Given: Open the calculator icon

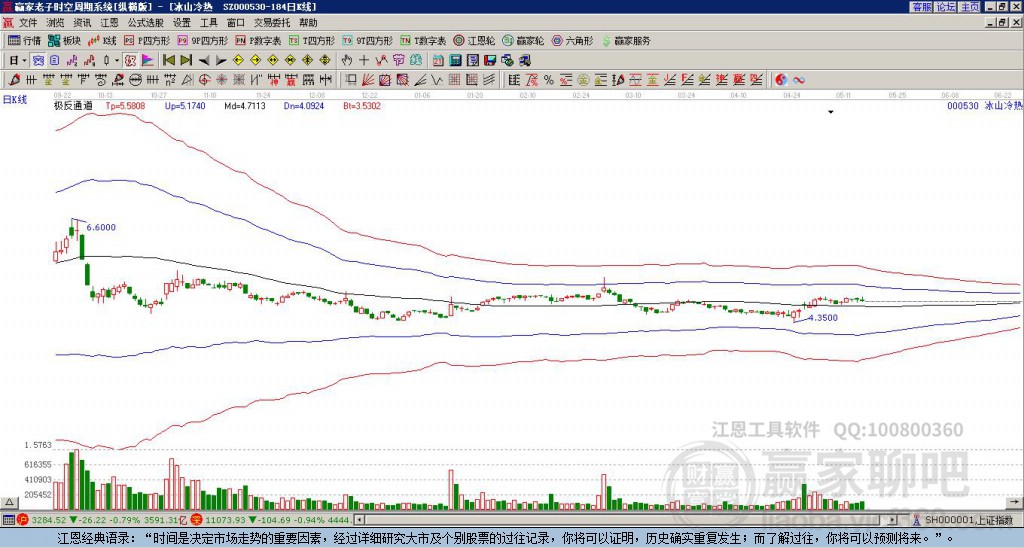Looking at the screenshot, I should click(455, 60).
